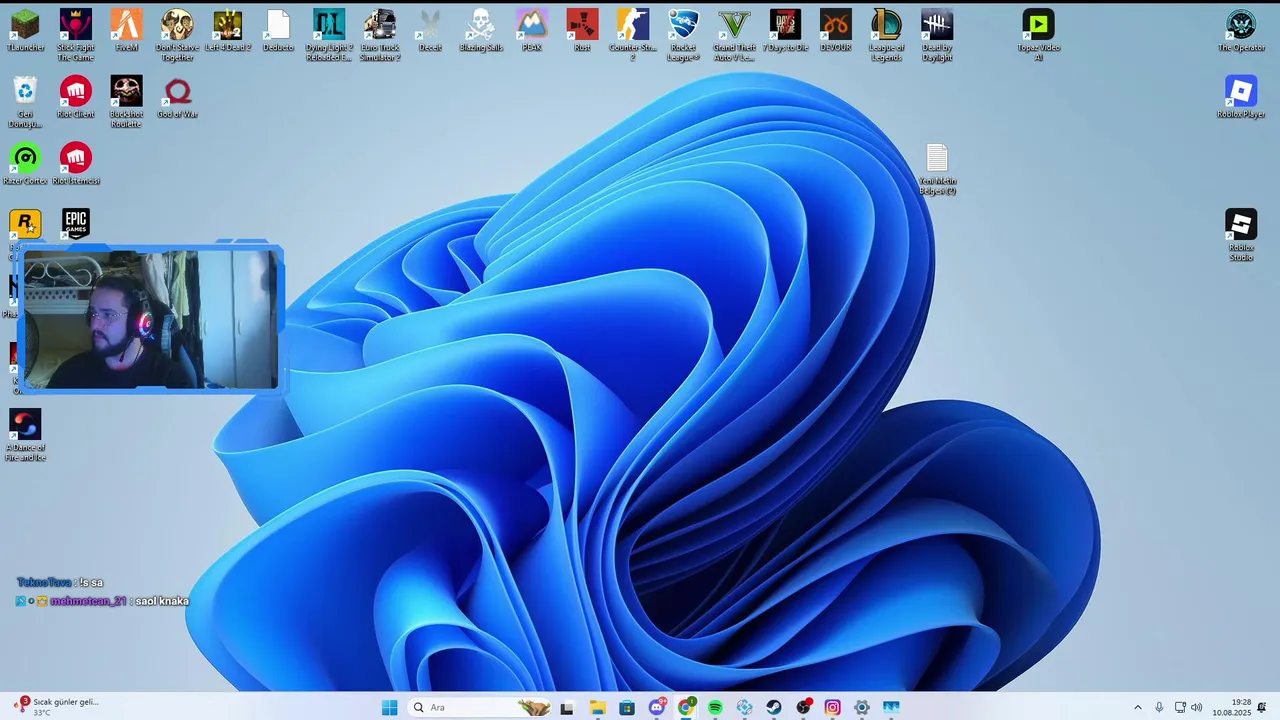Click the Roblox Player shortcut
The image size is (1280, 720).
point(1241,97)
